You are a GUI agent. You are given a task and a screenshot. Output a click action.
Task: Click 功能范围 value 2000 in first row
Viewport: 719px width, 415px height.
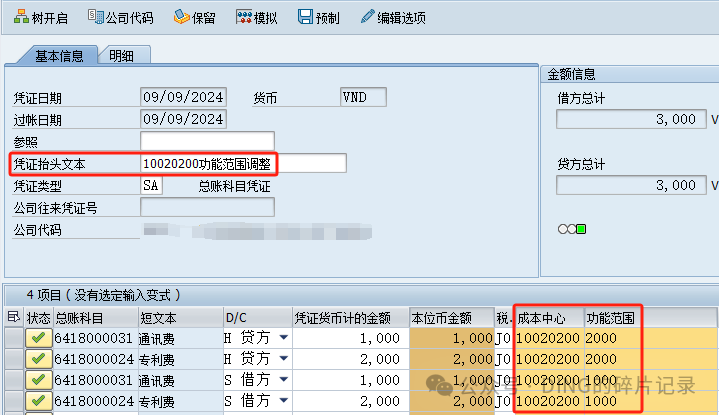coord(601,338)
